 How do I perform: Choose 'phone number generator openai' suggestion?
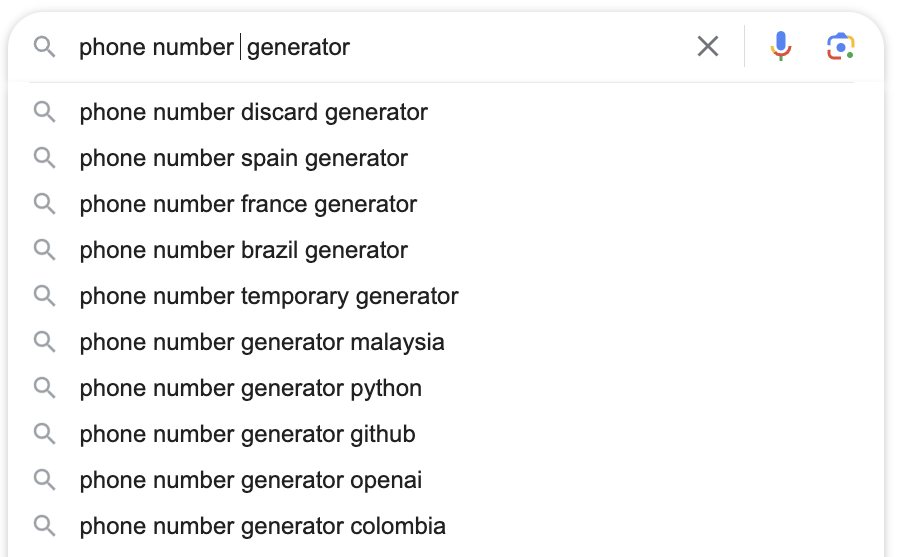pos(250,480)
